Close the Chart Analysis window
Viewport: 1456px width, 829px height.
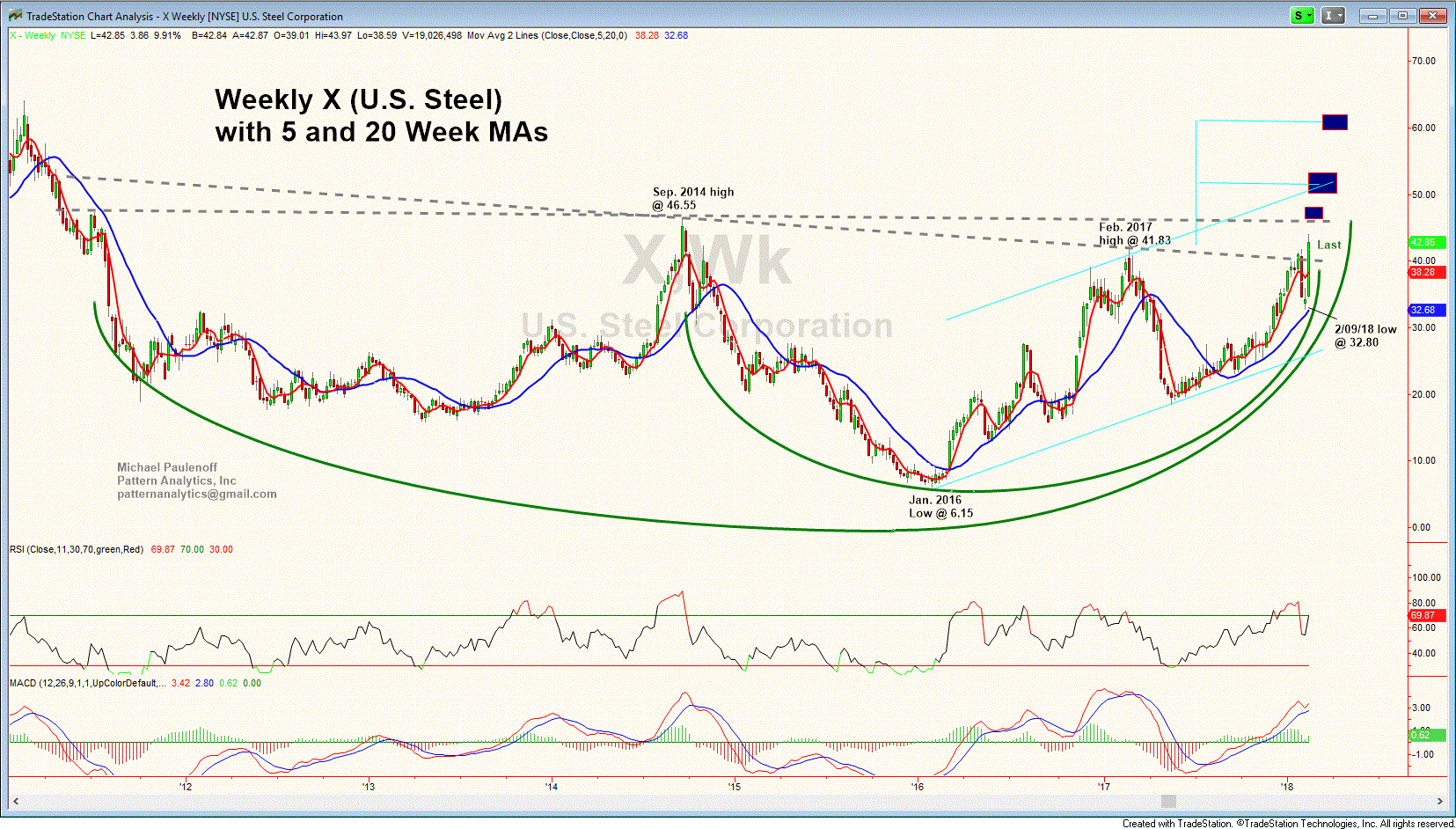(x=1433, y=16)
